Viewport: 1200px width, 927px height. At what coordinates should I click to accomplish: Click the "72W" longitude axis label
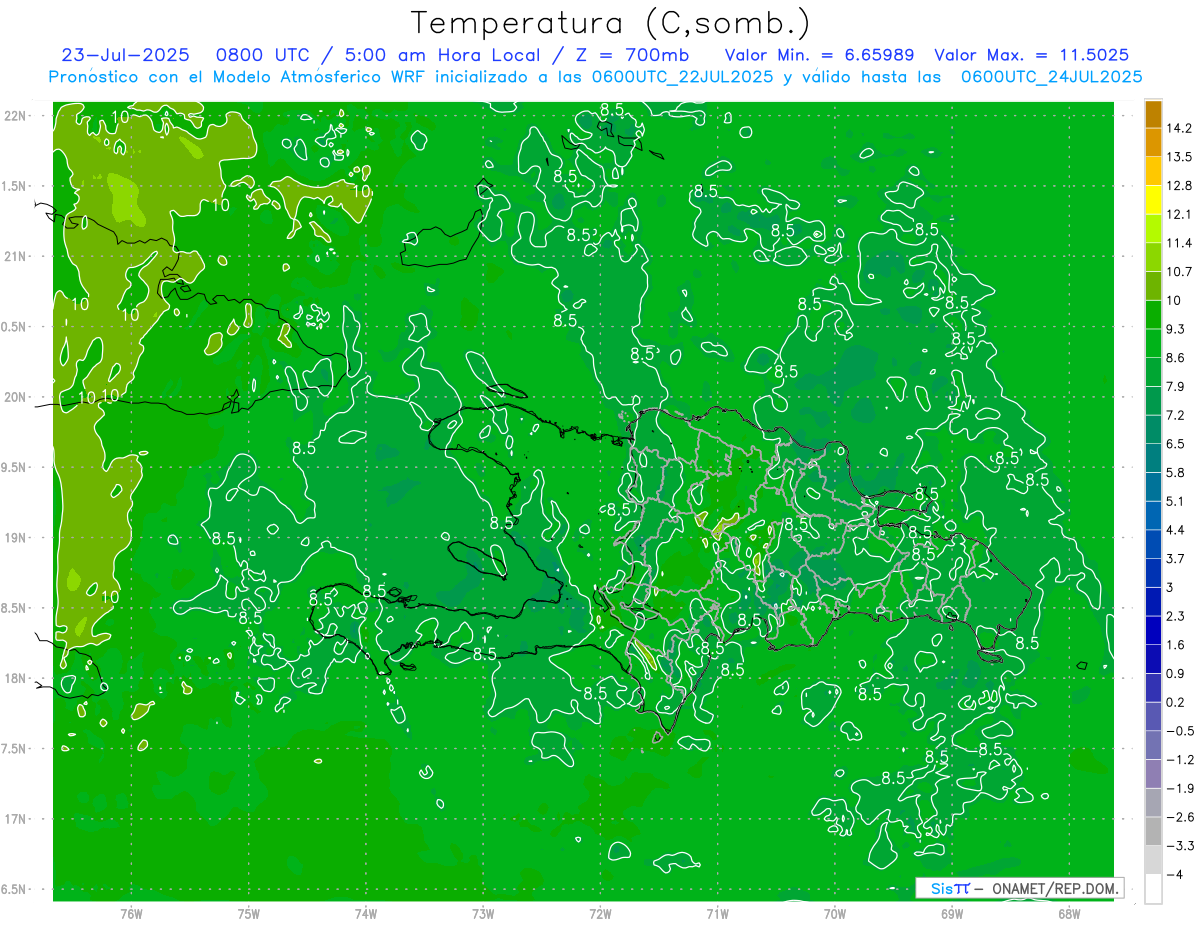pos(600,914)
